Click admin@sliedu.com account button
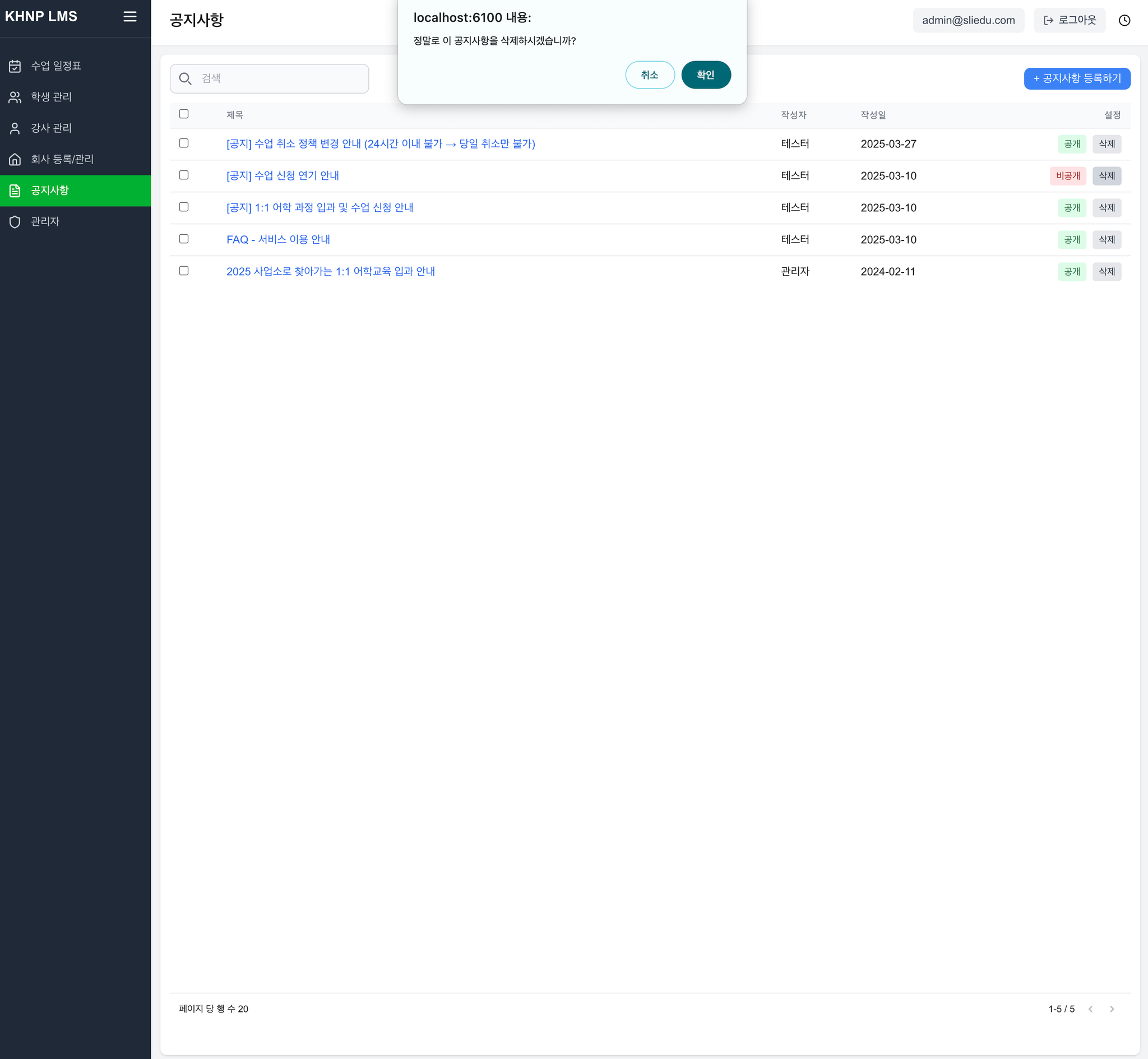This screenshot has width=1148, height=1059. point(968,20)
